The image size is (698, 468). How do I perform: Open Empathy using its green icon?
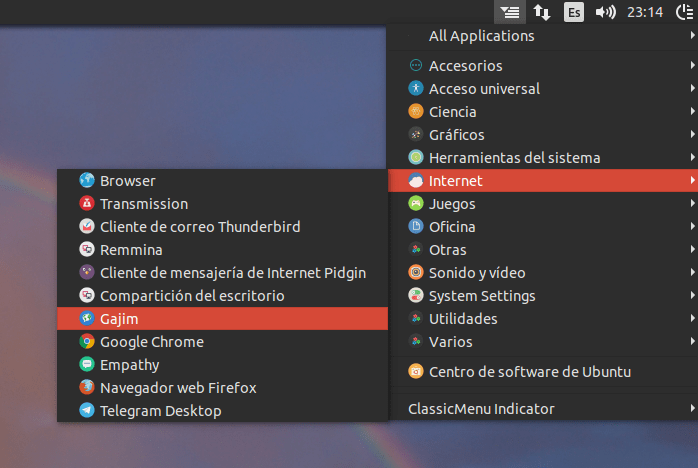(87, 365)
